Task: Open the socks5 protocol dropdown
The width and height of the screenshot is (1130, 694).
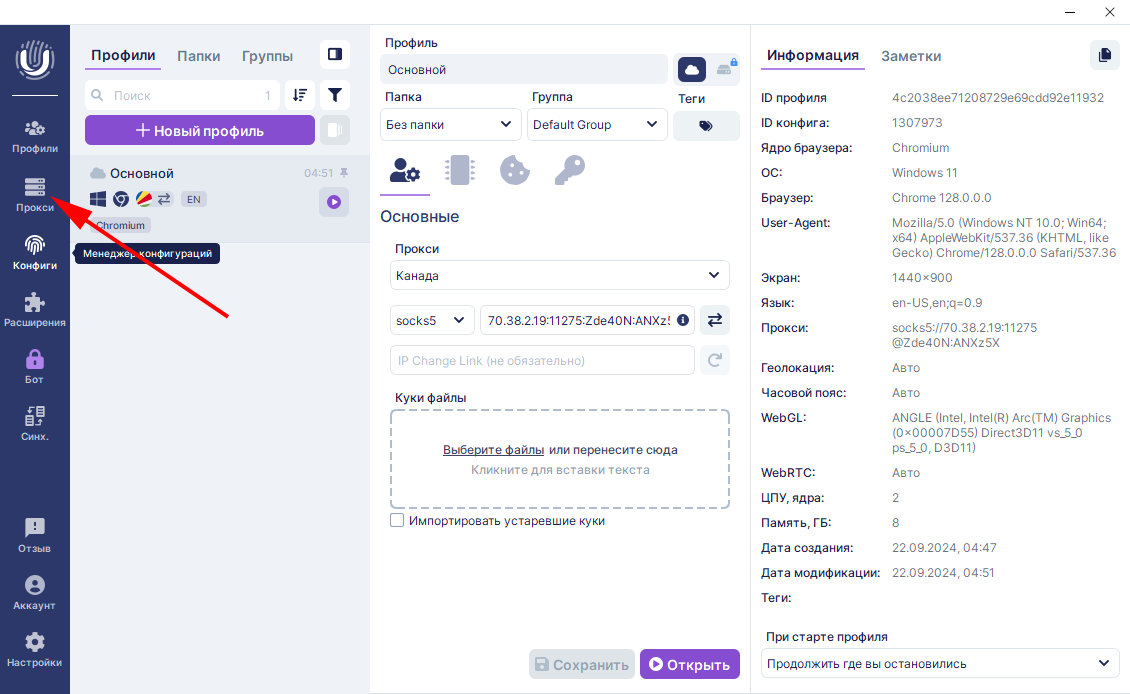Action: click(432, 320)
